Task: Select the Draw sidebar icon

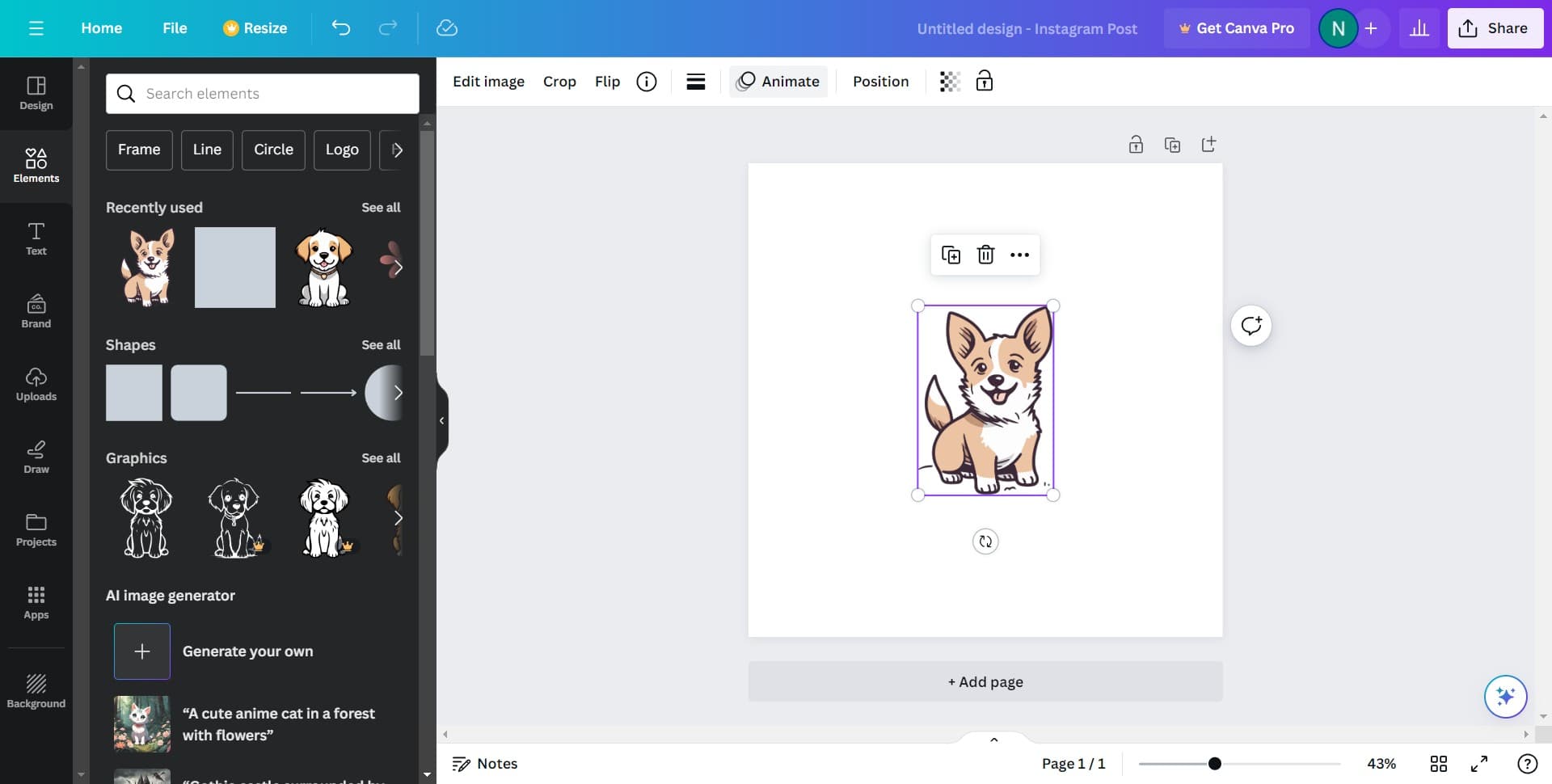Action: coord(36,457)
